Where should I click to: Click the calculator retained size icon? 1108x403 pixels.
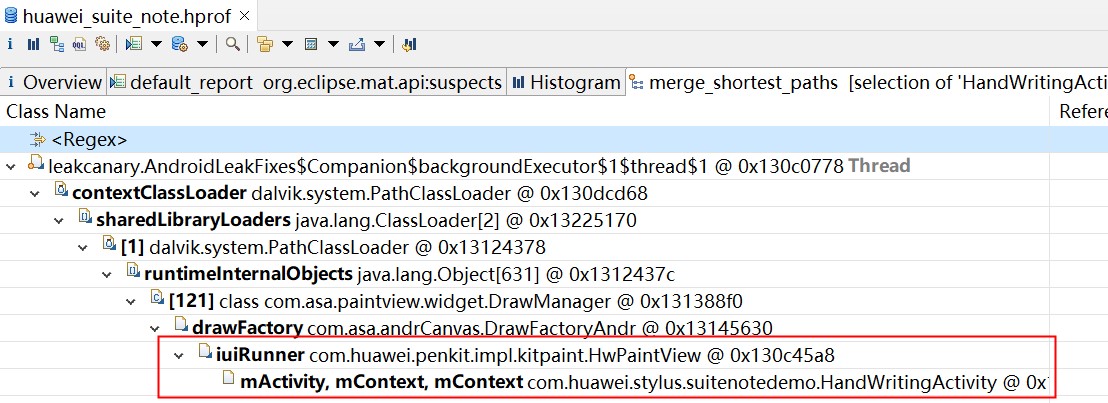click(310, 45)
